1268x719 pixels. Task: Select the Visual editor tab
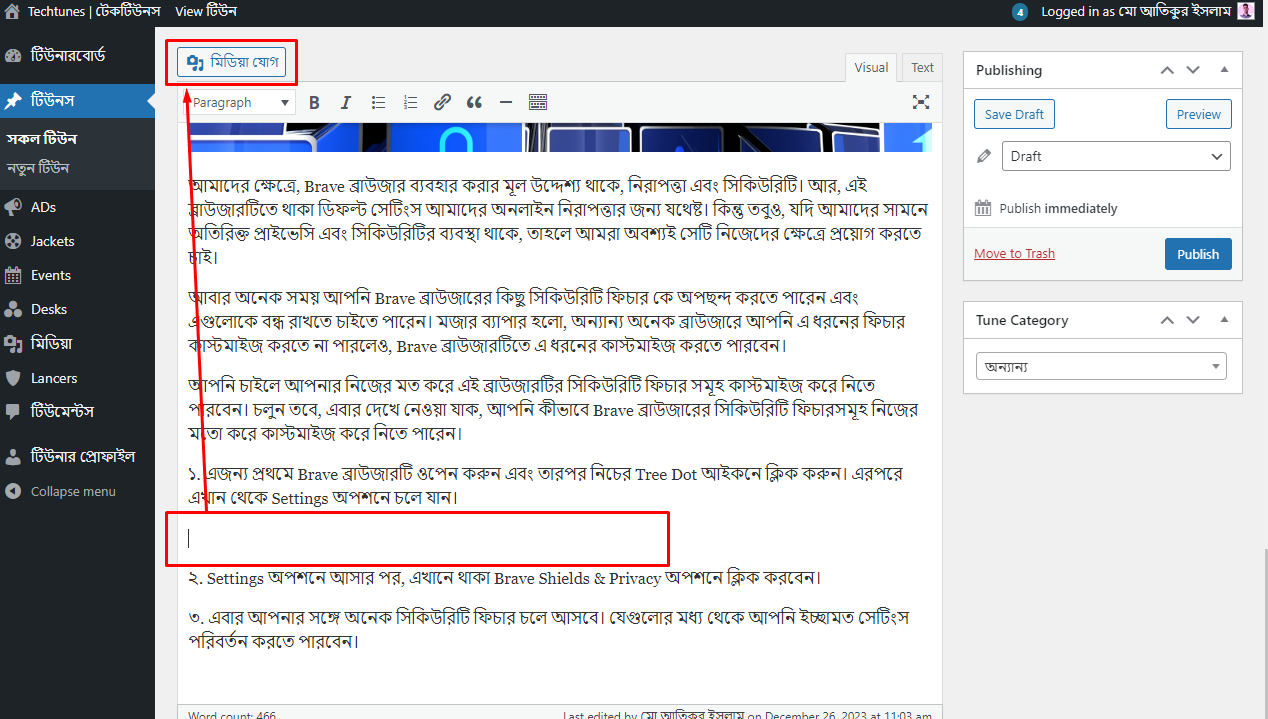[x=870, y=67]
